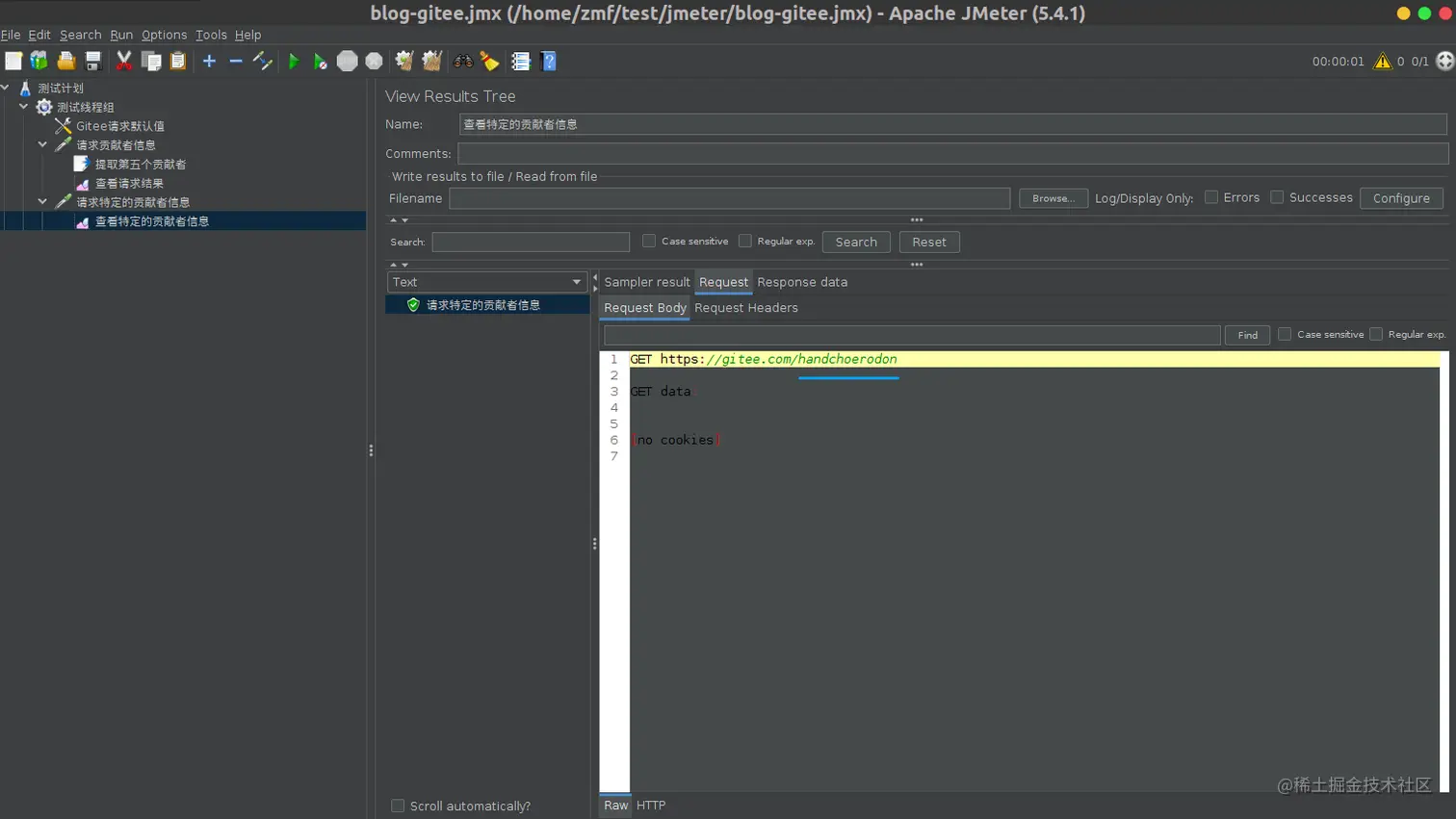
Task: Click the Find button
Action: [x=1247, y=335]
